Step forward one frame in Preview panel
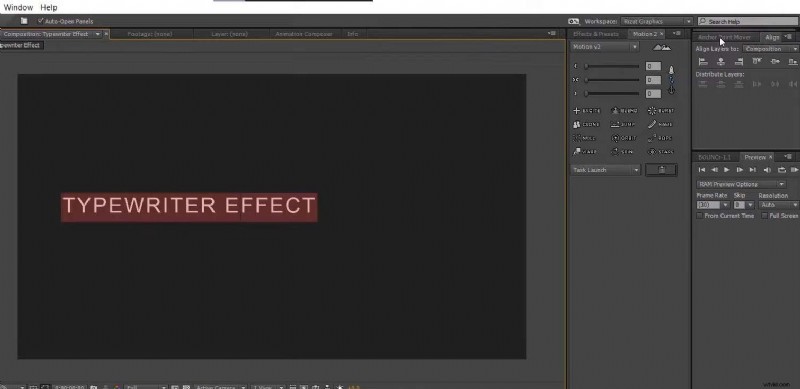 [x=740, y=170]
